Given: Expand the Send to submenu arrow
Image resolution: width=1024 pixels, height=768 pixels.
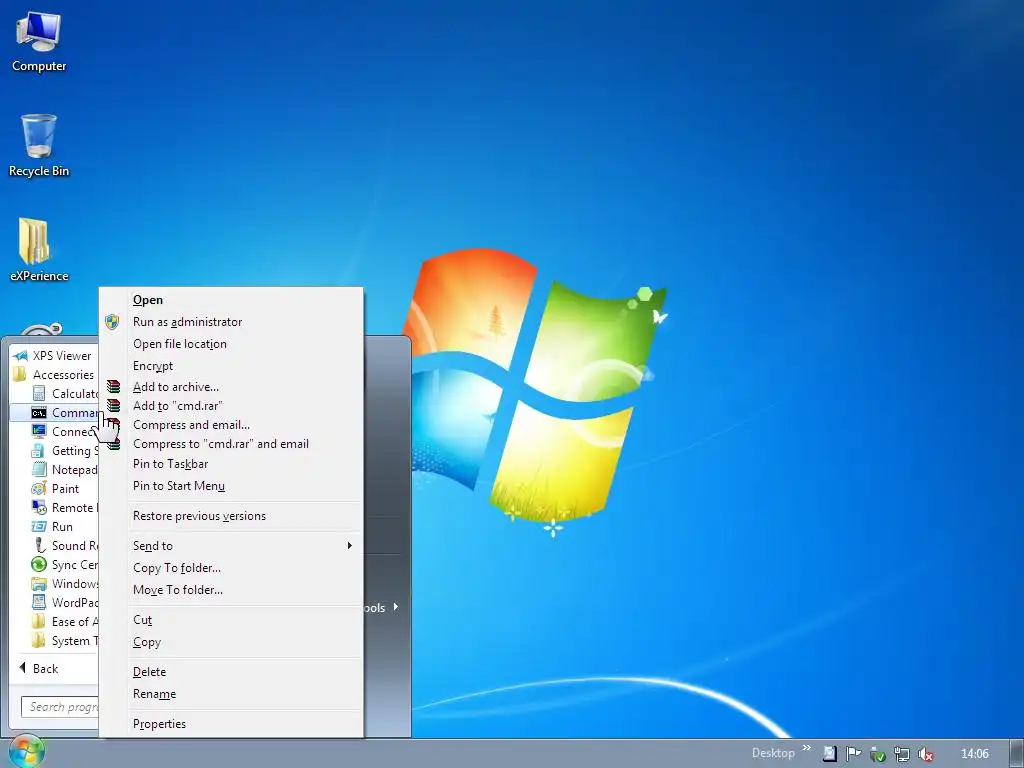Looking at the screenshot, I should 350,545.
